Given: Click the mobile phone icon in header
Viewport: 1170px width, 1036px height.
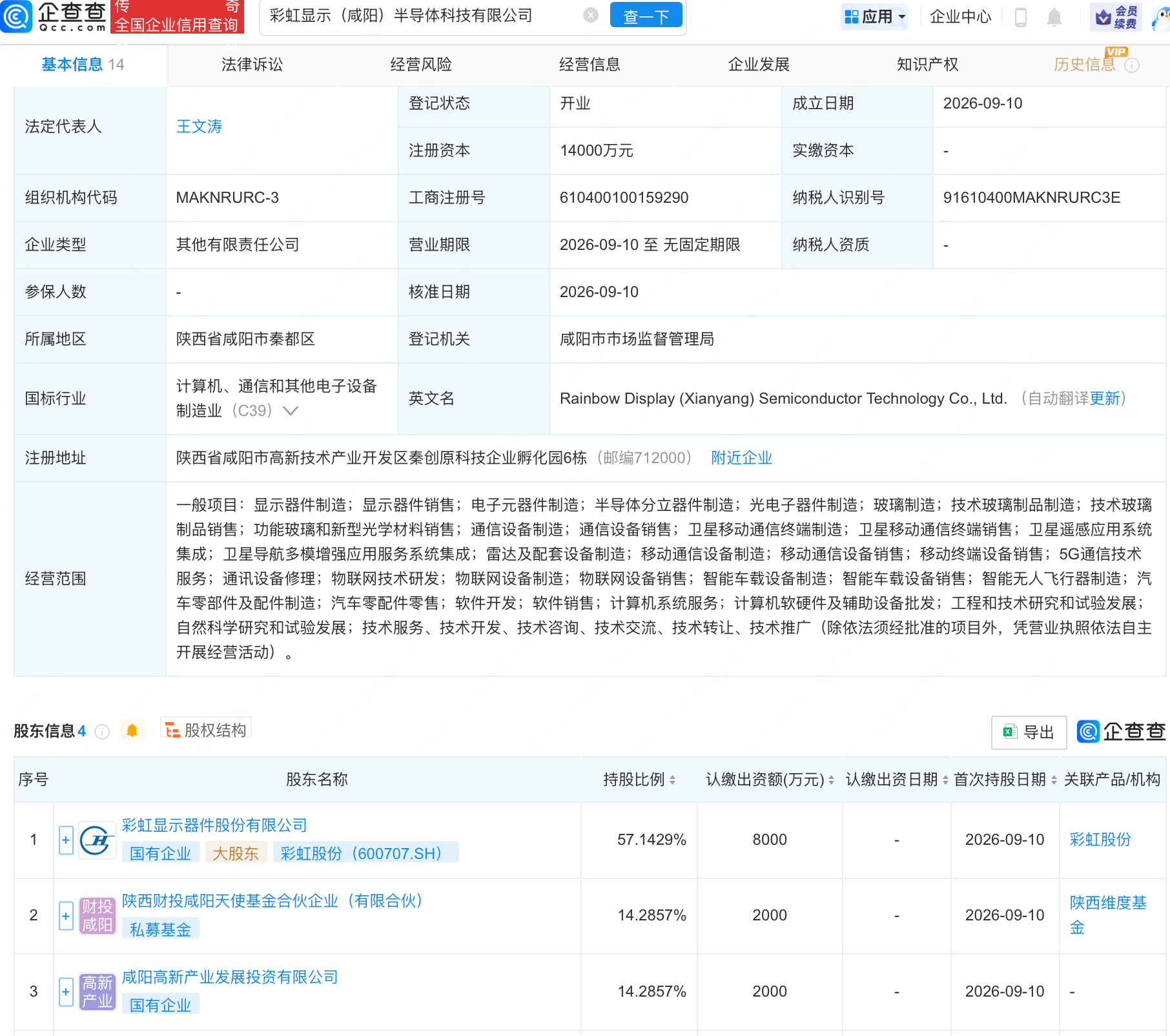Looking at the screenshot, I should pos(1021,17).
